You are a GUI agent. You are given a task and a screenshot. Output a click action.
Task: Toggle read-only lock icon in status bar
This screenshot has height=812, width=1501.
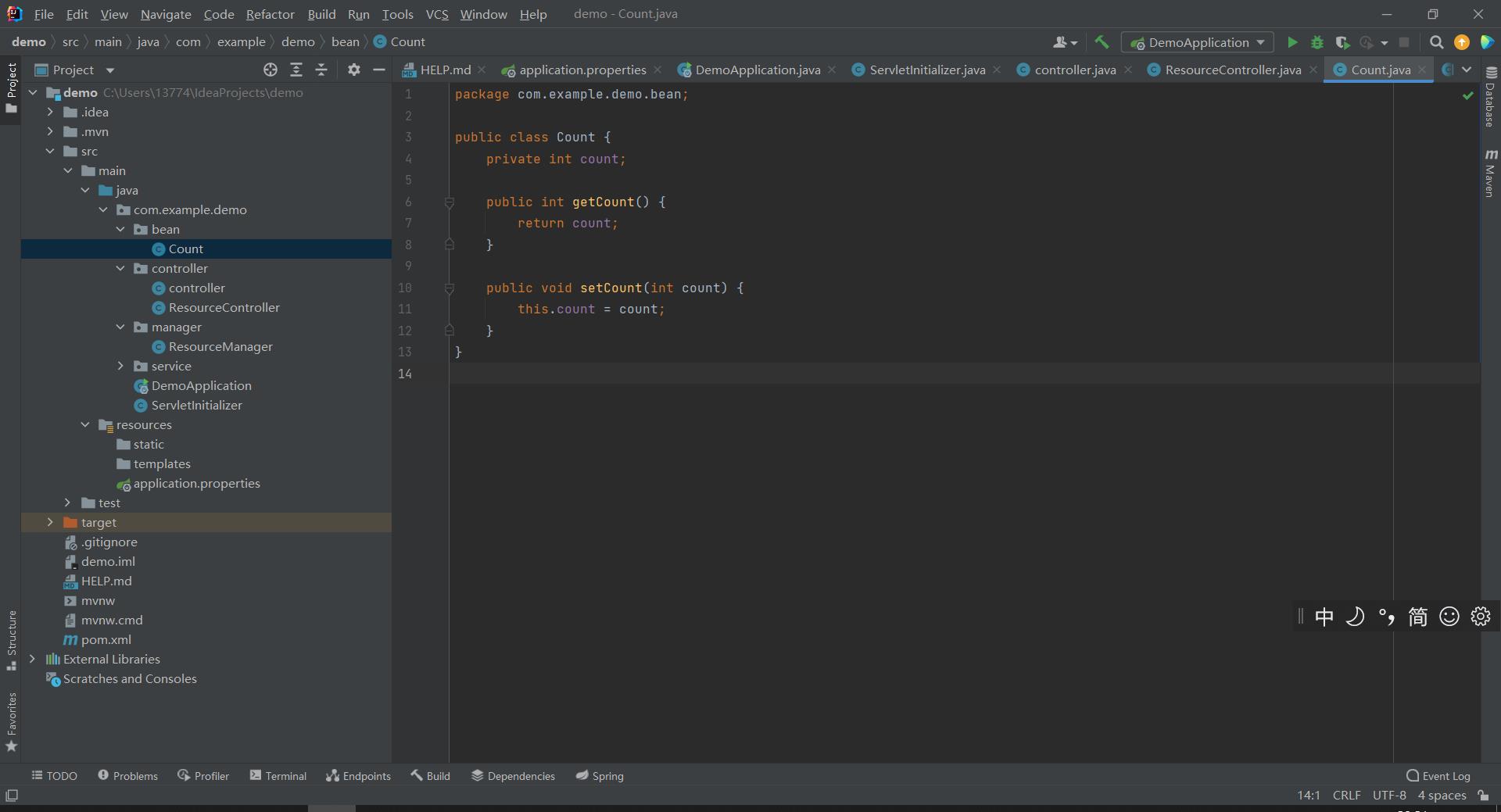[x=1483, y=795]
